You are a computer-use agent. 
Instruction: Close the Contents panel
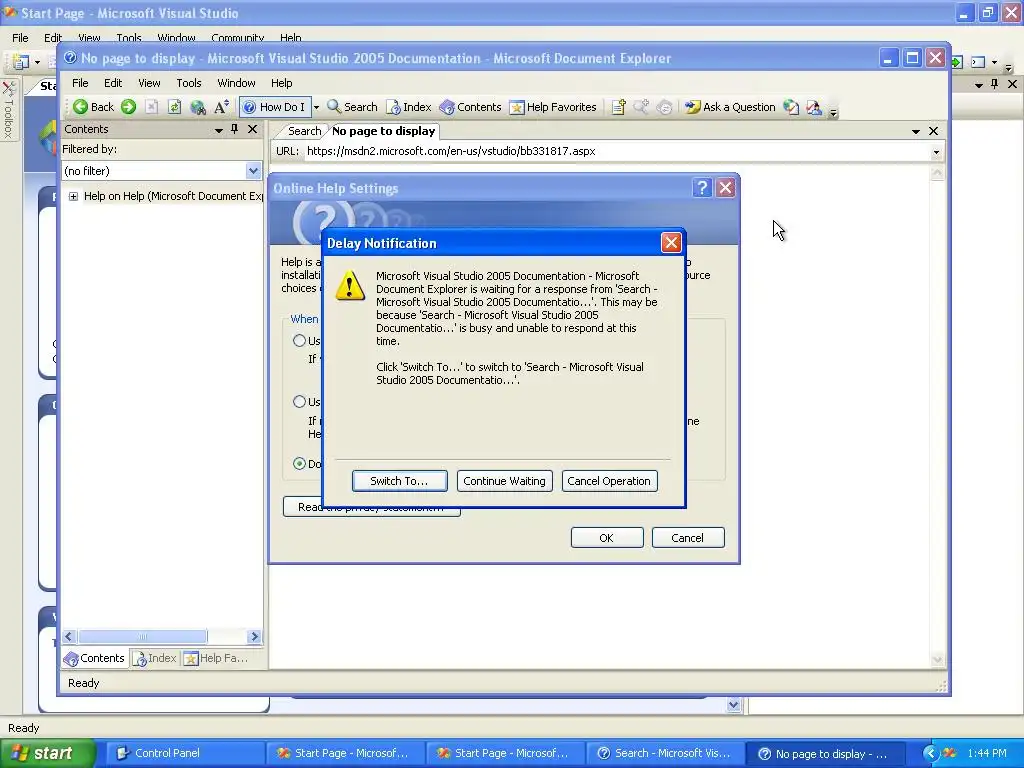coord(252,129)
